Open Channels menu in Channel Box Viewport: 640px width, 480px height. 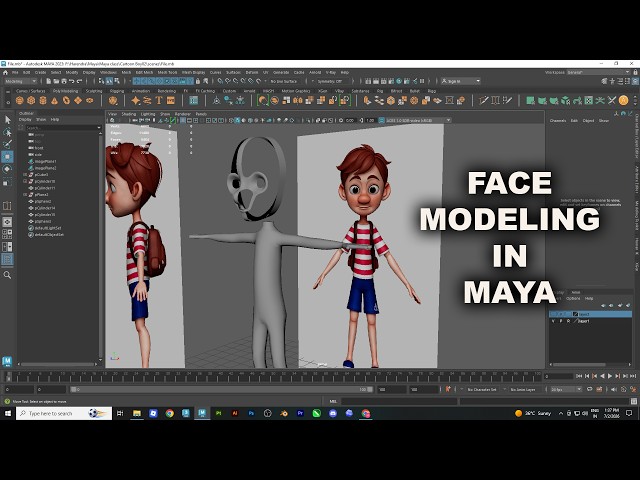pos(558,121)
